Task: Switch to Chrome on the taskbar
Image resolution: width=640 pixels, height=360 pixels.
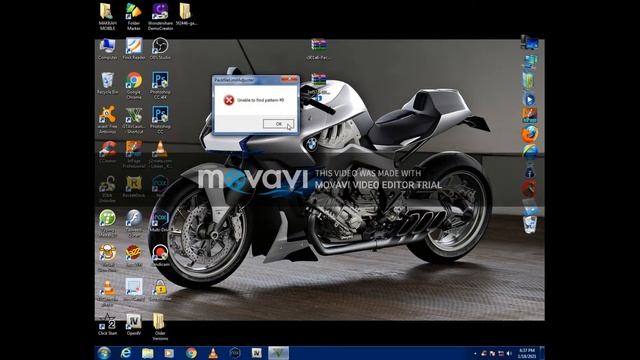Action: pos(191,353)
